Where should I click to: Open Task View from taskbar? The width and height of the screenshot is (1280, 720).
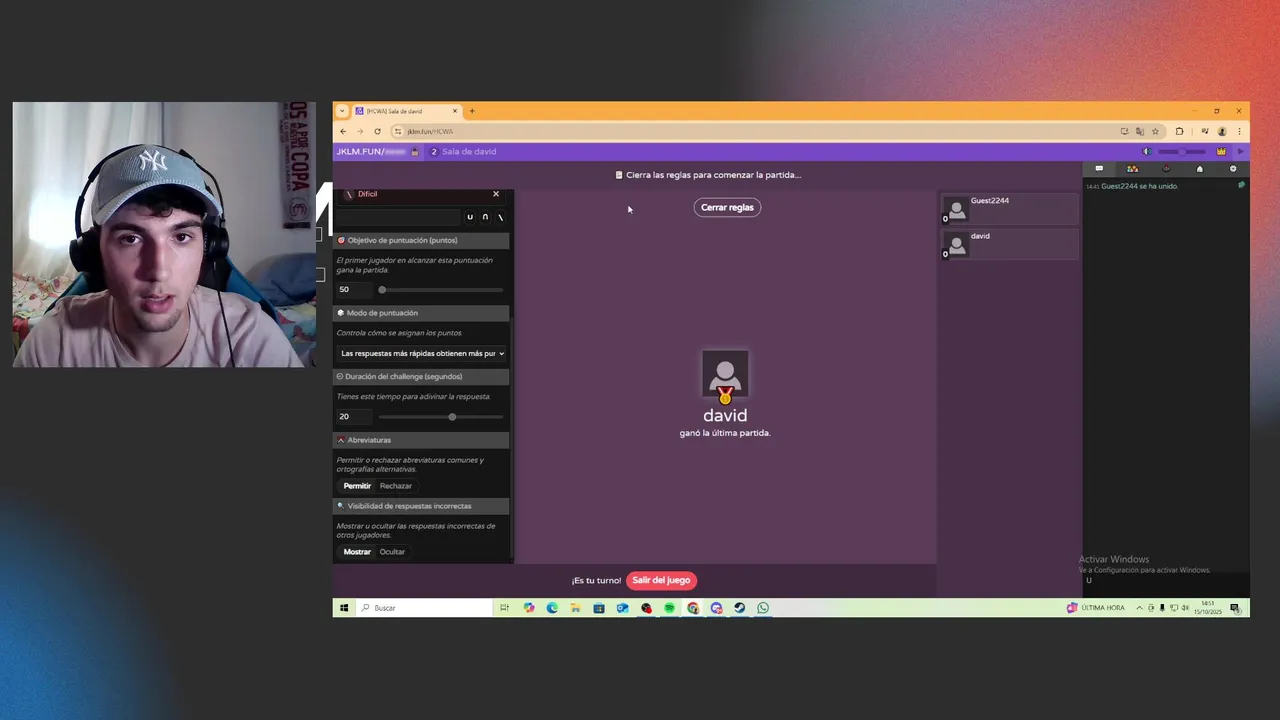pos(505,608)
